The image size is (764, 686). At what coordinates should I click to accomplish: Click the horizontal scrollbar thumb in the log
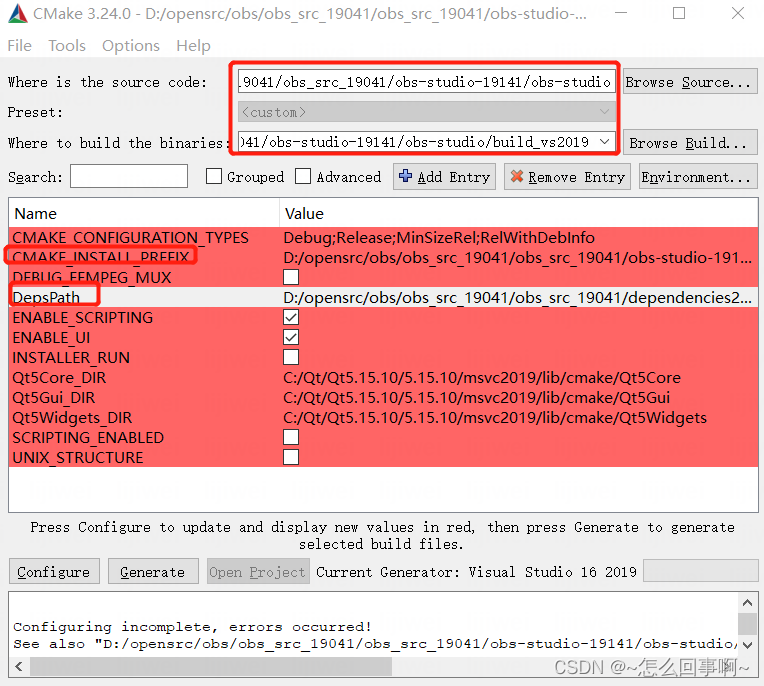click(211, 666)
